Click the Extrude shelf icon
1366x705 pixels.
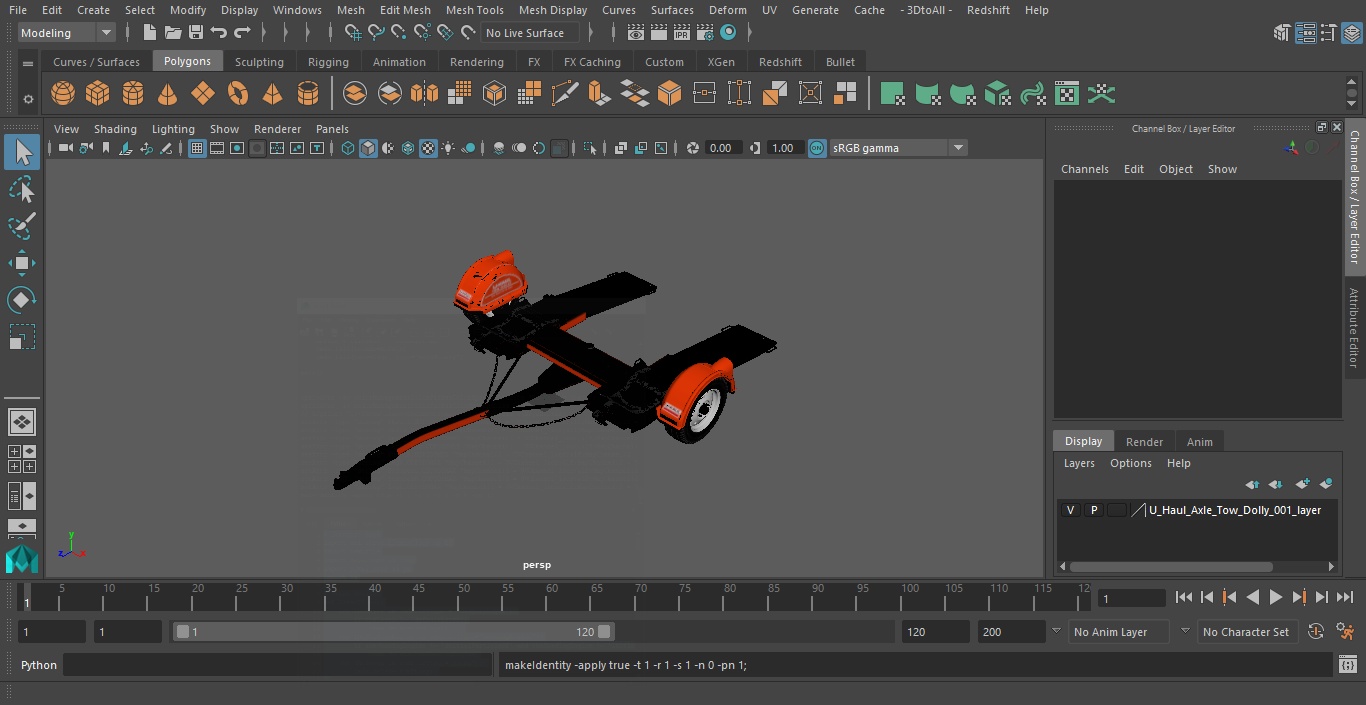[x=599, y=94]
